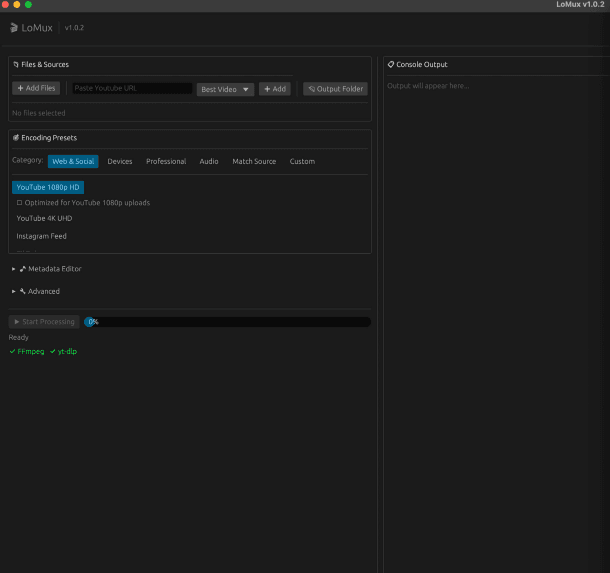
Task: Click the Add Files button
Action: tap(36, 88)
